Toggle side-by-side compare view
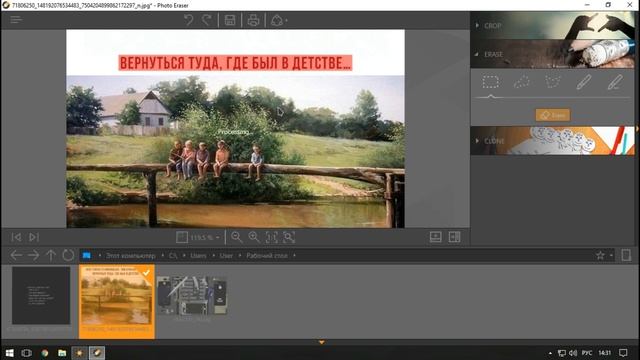This screenshot has width=640, height=360. 454,237
